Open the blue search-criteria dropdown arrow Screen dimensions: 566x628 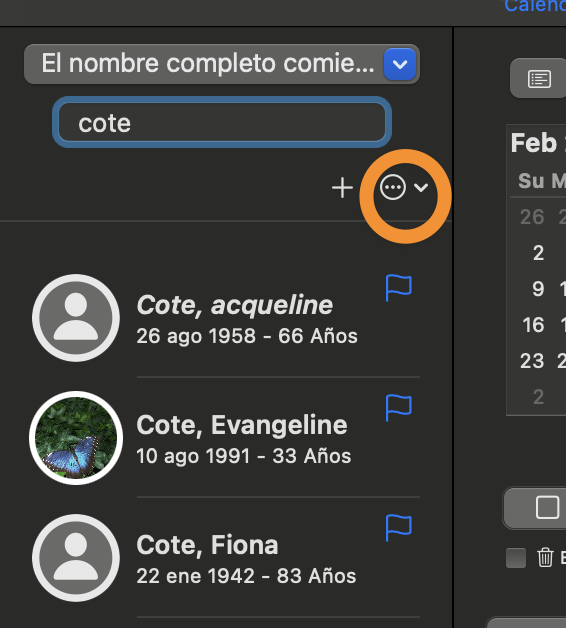[400, 64]
